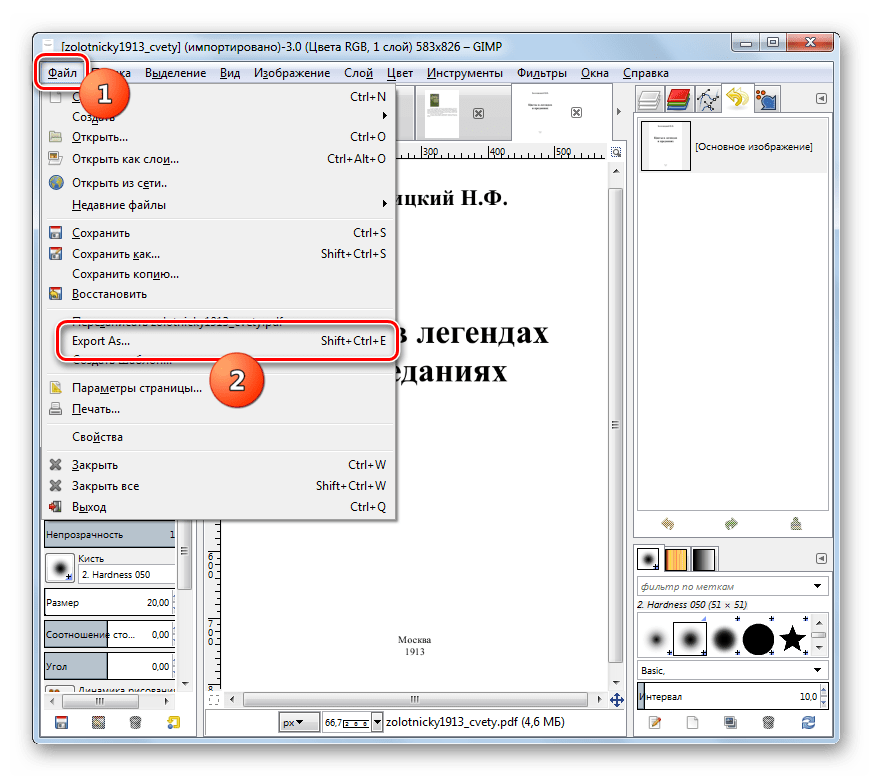Toggle Quick Mask at the canvas bottom-left corner
Viewport: 873px width, 777px height.
[213, 700]
